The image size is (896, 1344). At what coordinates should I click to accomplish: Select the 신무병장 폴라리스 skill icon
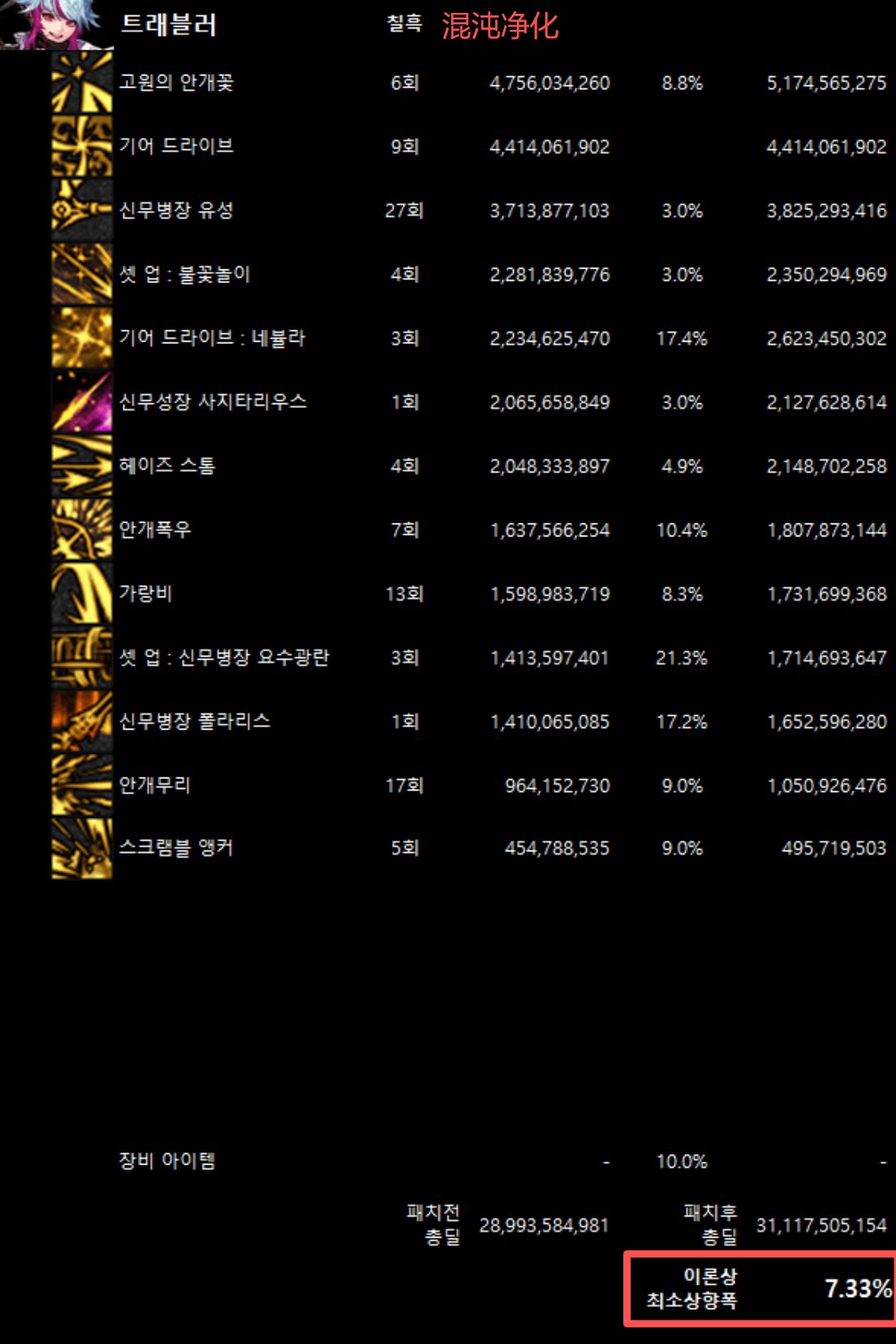tap(82, 721)
